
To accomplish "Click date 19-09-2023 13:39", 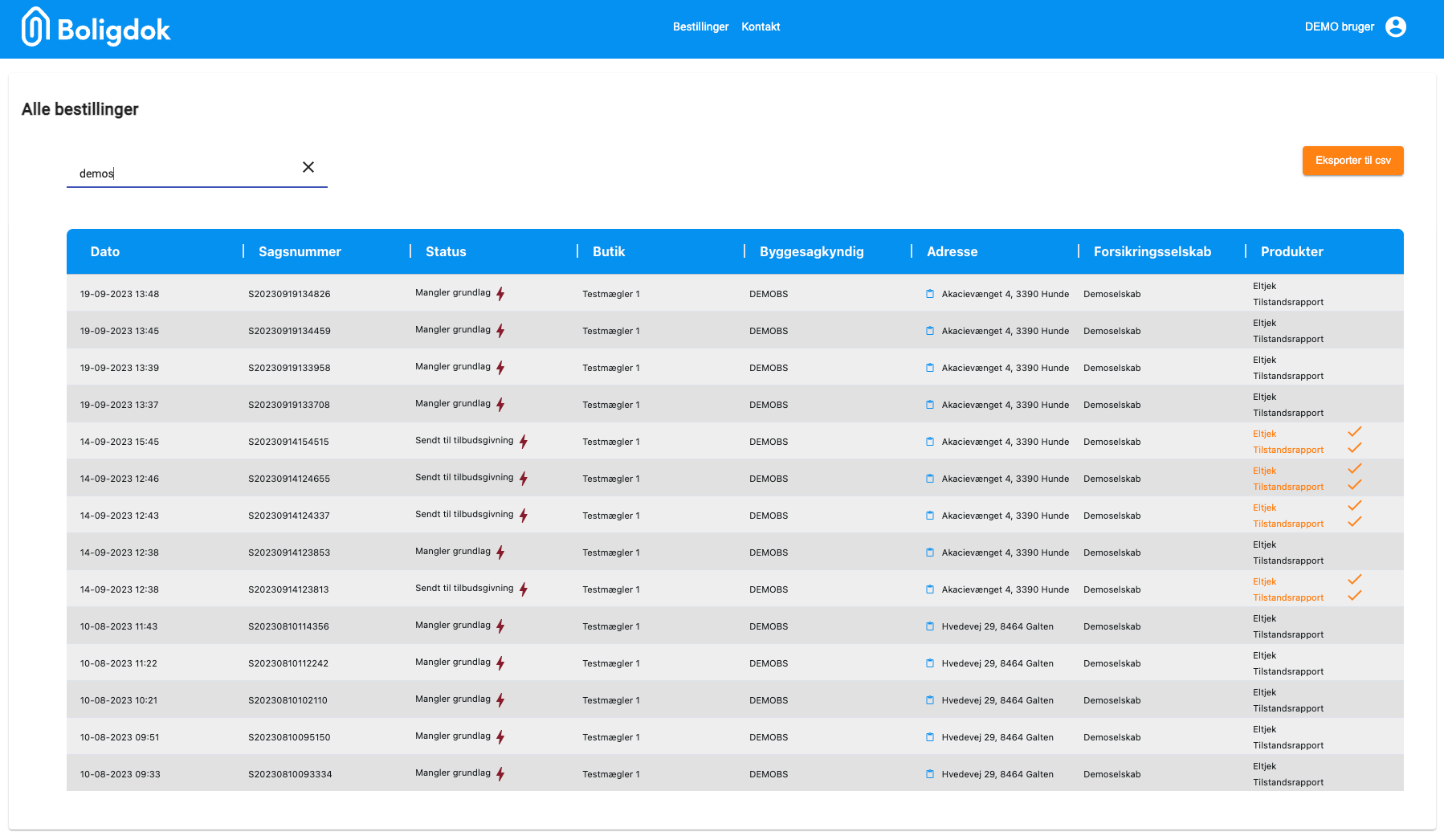I will [x=120, y=368].
